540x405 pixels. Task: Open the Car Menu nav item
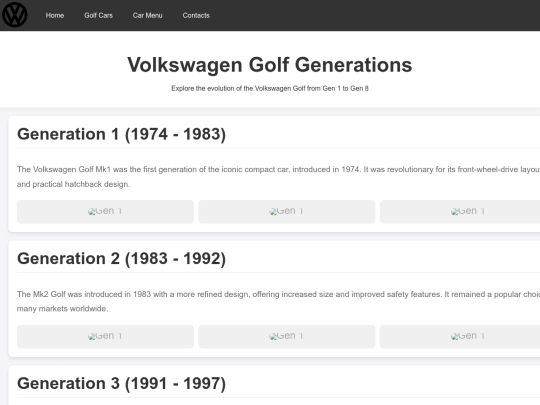147,15
